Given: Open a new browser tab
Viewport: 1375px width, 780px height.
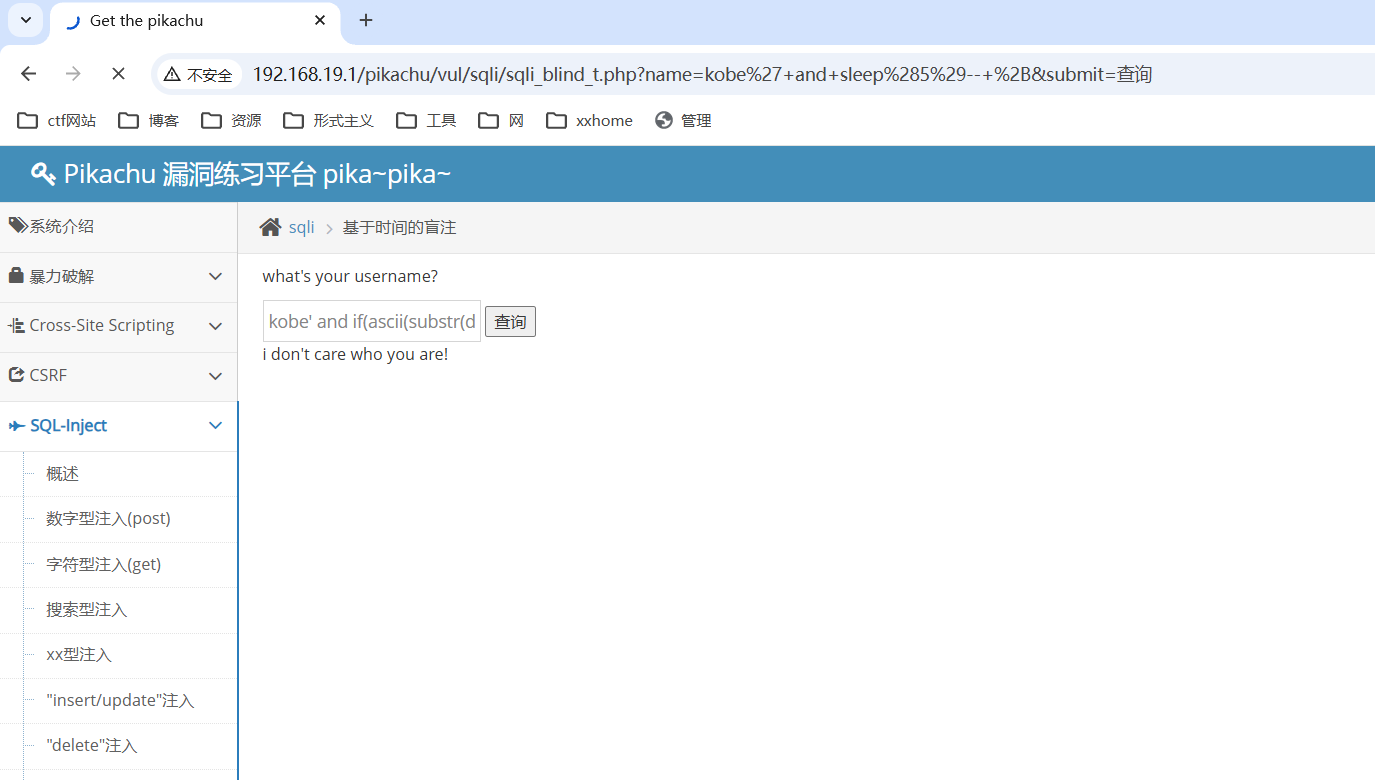Looking at the screenshot, I should tap(366, 20).
